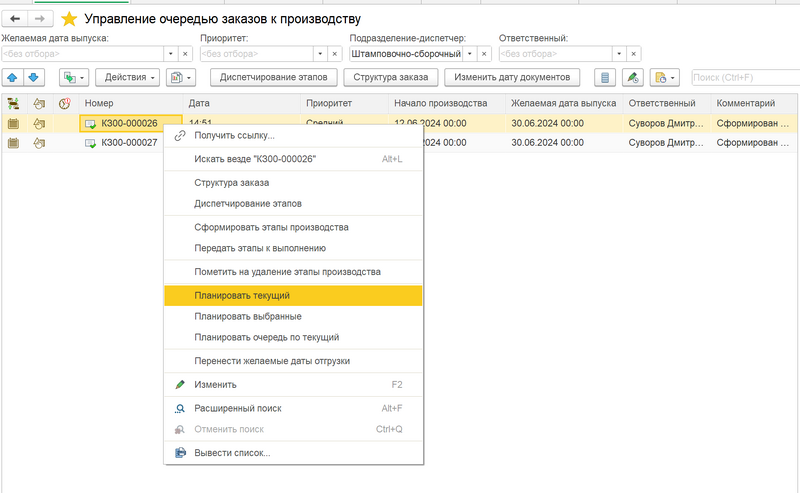The height and width of the screenshot is (493, 800).
Task: Click the structure icon column header
Action: (13, 104)
